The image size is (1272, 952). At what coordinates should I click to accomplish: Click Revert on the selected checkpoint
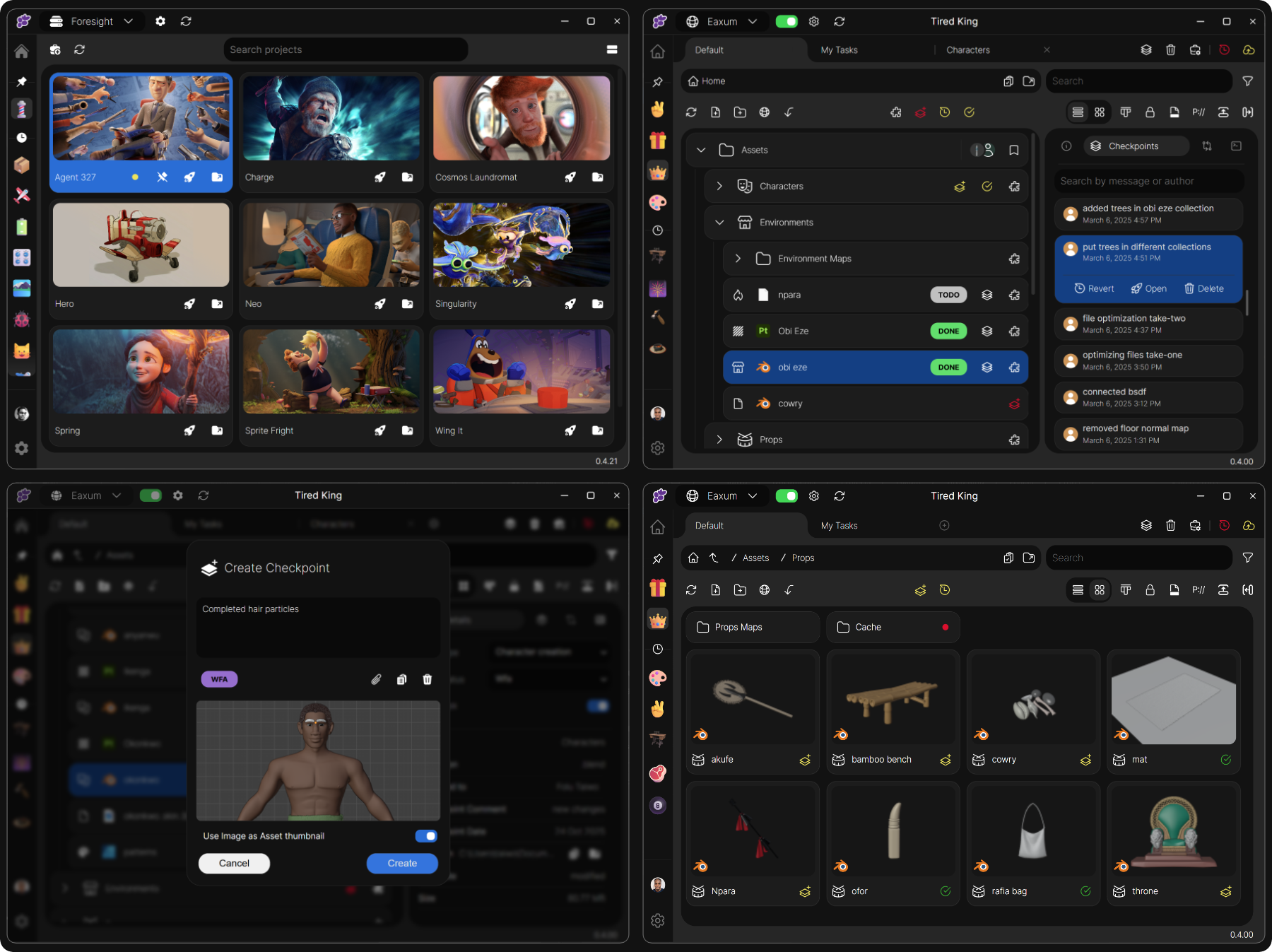point(1094,288)
